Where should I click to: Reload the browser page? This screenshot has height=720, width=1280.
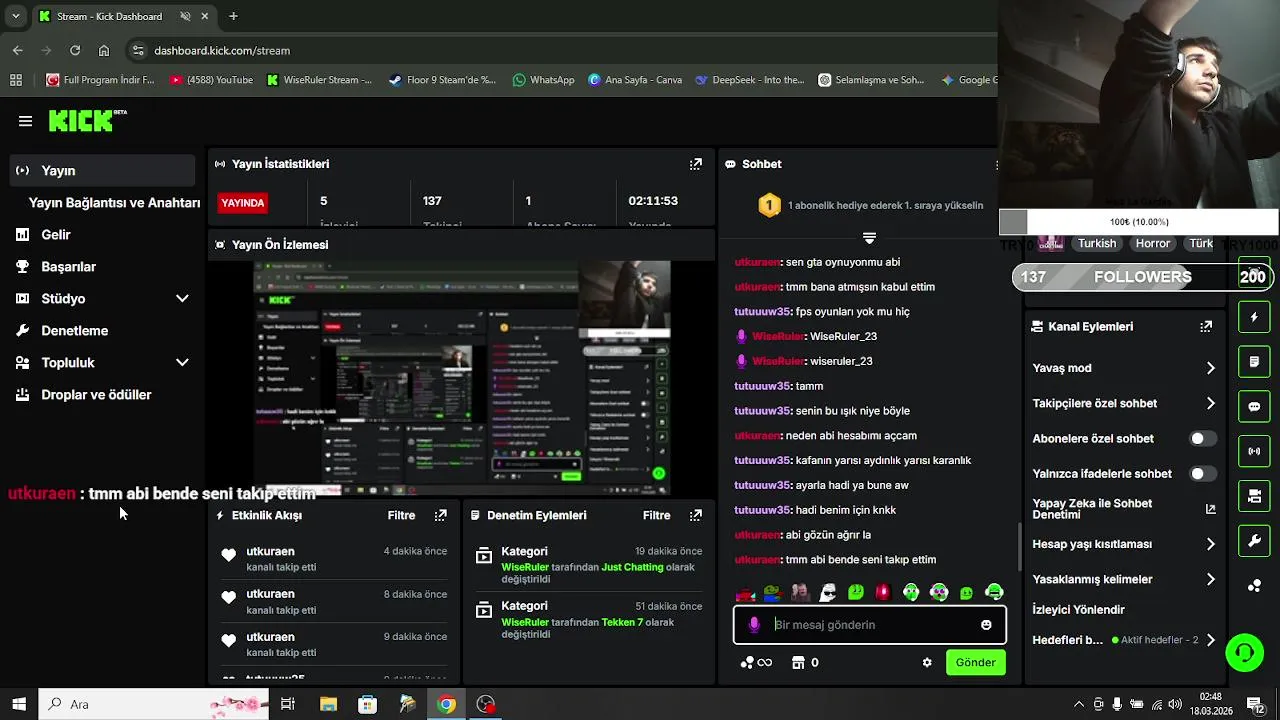click(x=75, y=50)
